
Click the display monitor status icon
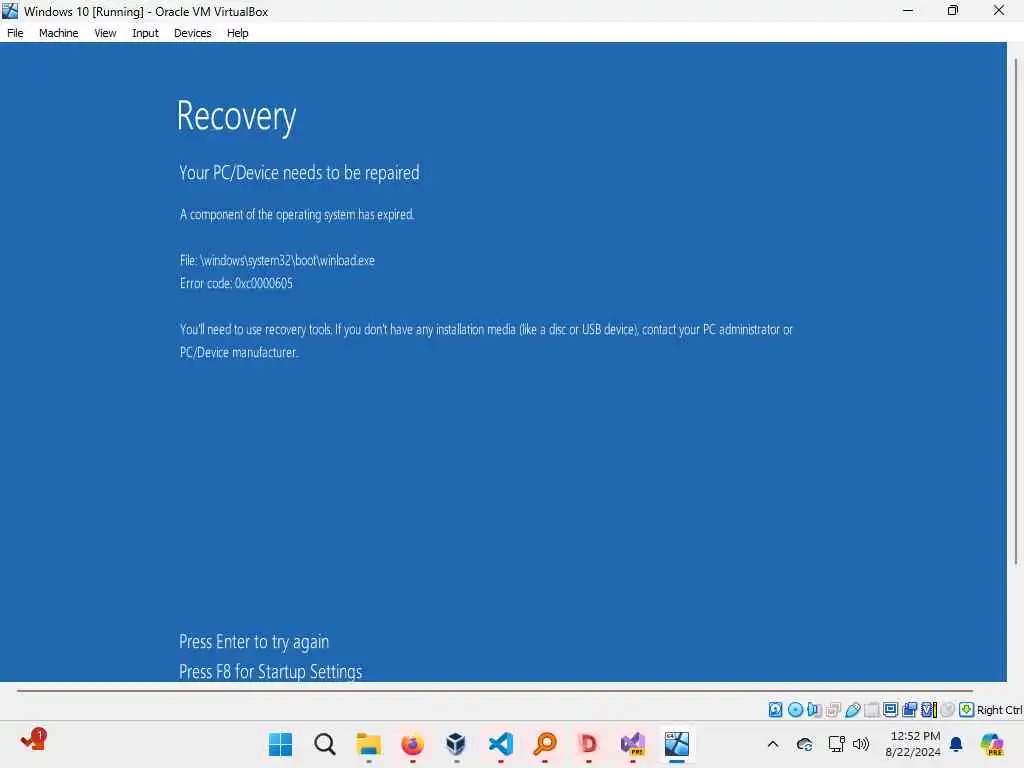[x=890, y=709]
